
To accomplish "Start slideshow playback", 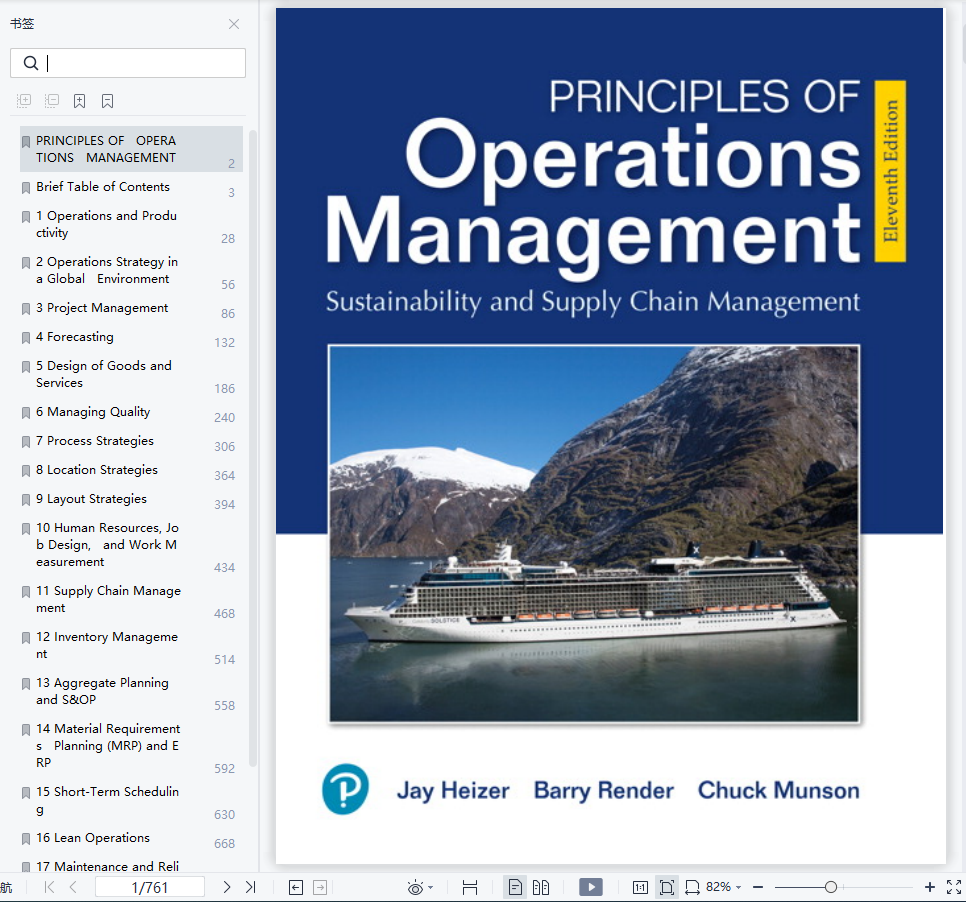I will pos(591,887).
